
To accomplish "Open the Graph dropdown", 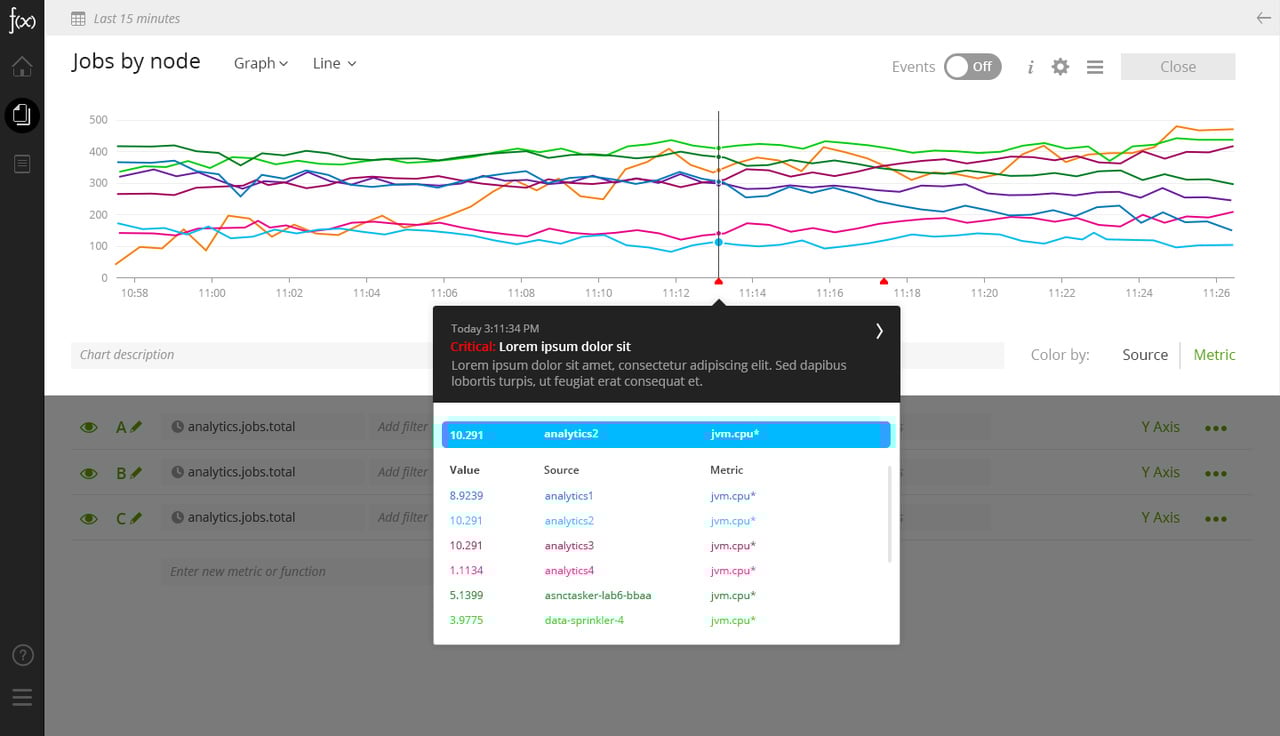I will 260,63.
